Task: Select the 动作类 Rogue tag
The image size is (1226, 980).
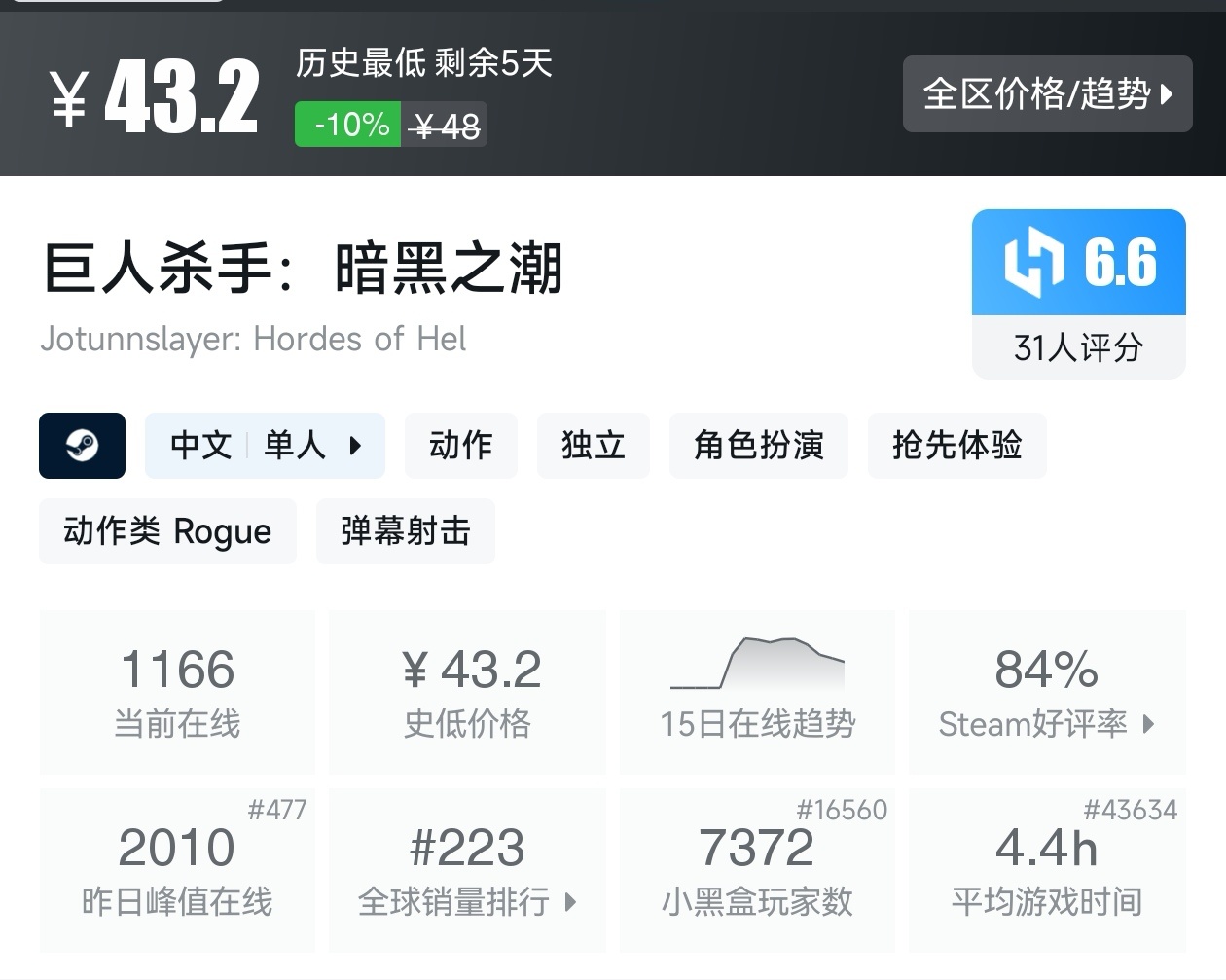Action: click(167, 531)
